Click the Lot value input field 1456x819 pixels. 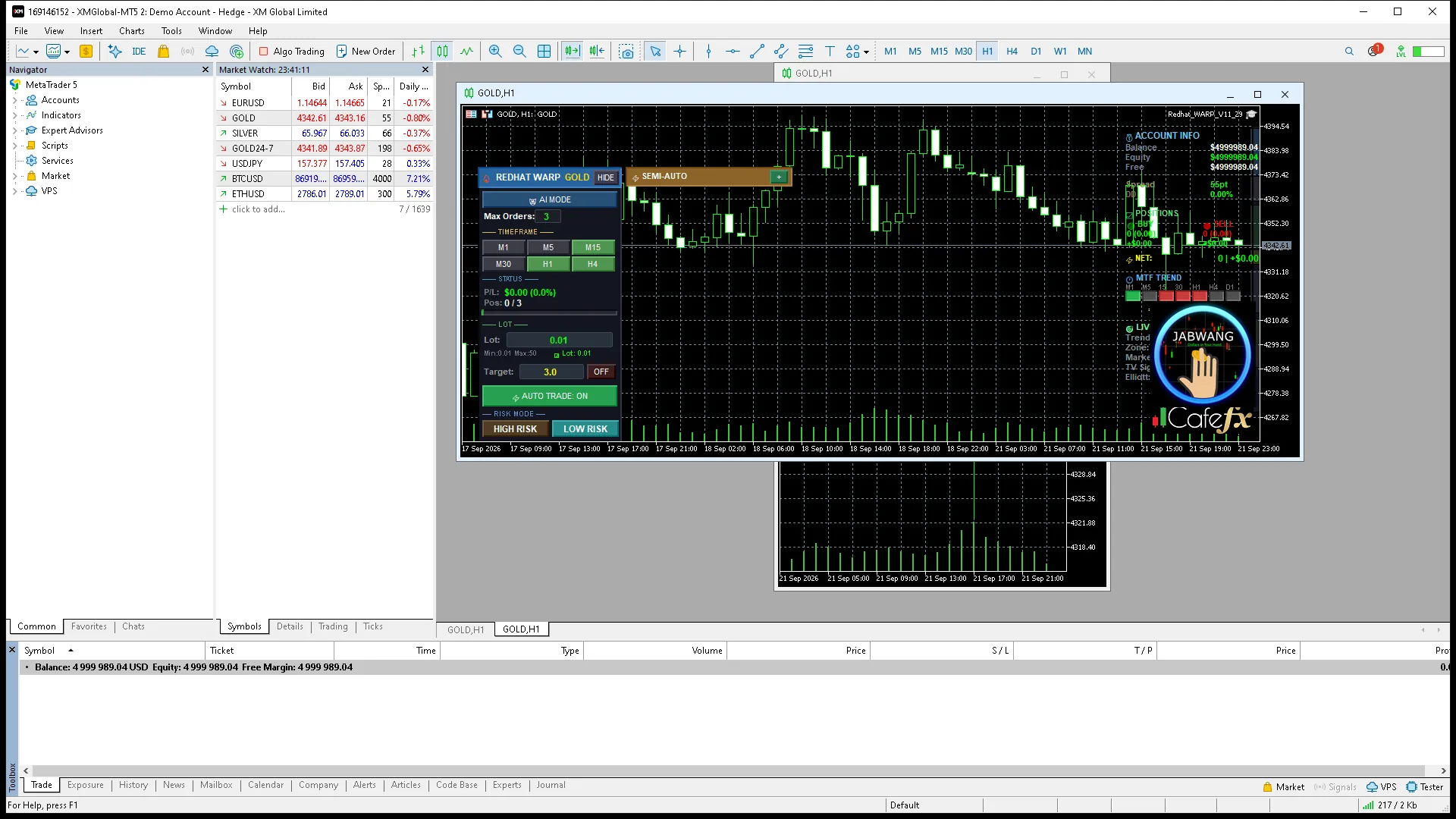(559, 340)
